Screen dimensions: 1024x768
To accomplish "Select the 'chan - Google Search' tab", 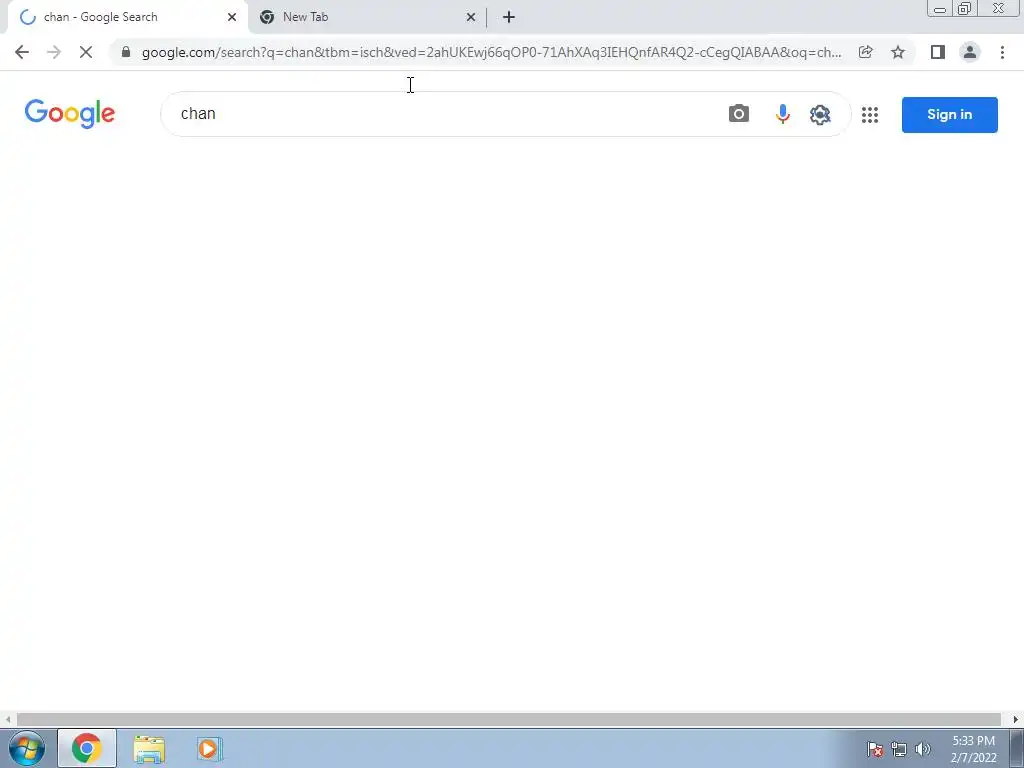I will 127,17.
